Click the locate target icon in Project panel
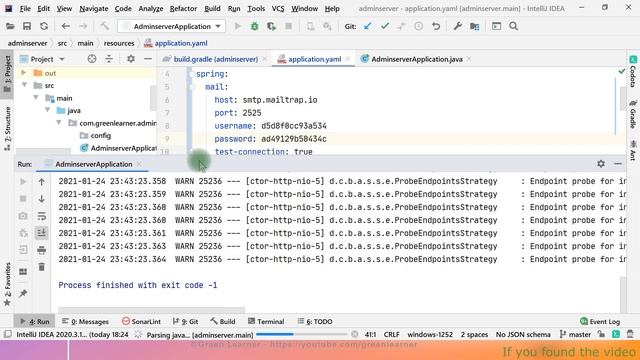 tap(92, 59)
